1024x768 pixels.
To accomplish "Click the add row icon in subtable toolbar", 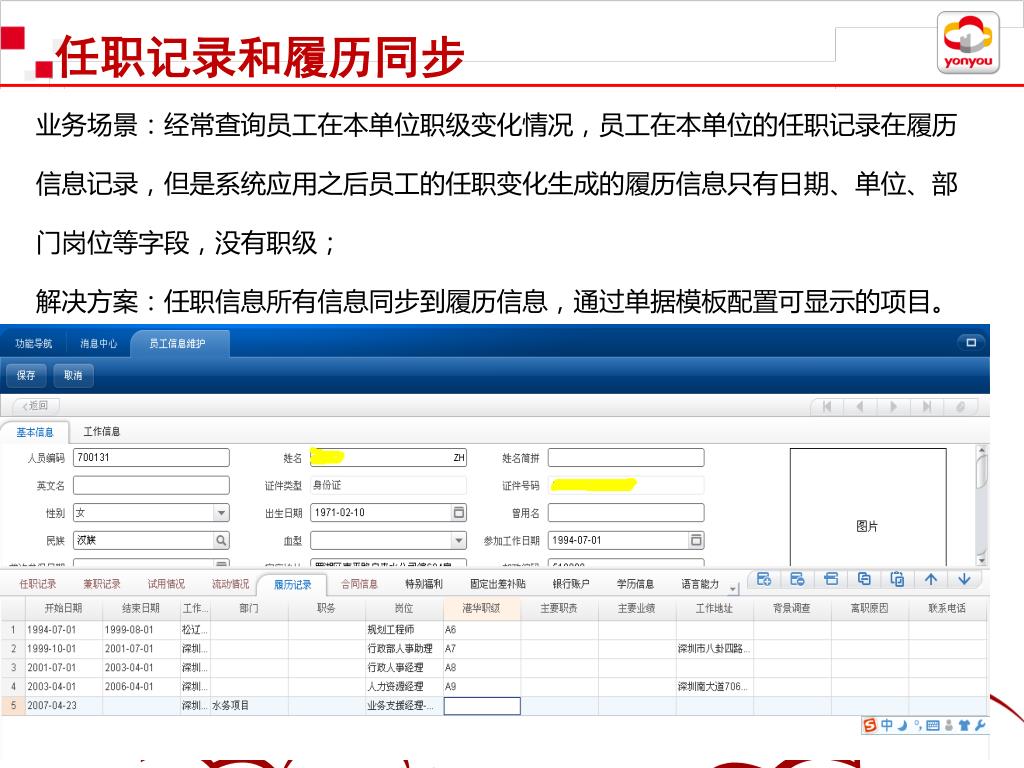I will (x=764, y=579).
